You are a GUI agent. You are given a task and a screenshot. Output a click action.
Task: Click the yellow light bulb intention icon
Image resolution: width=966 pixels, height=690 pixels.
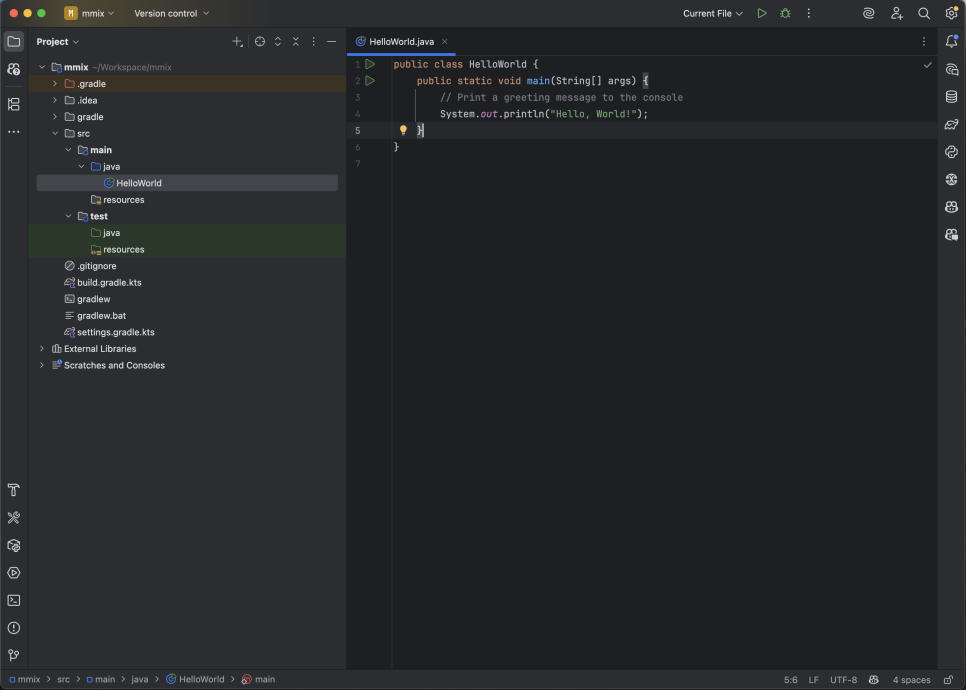403,130
